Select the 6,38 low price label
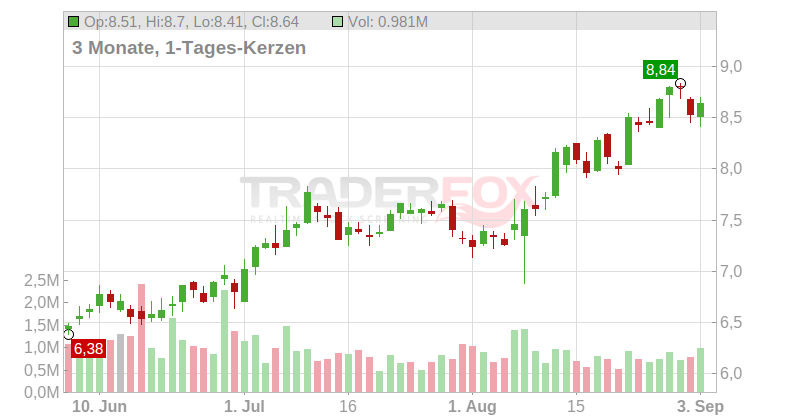Viewport: 800px width, 420px height. click(x=88, y=349)
